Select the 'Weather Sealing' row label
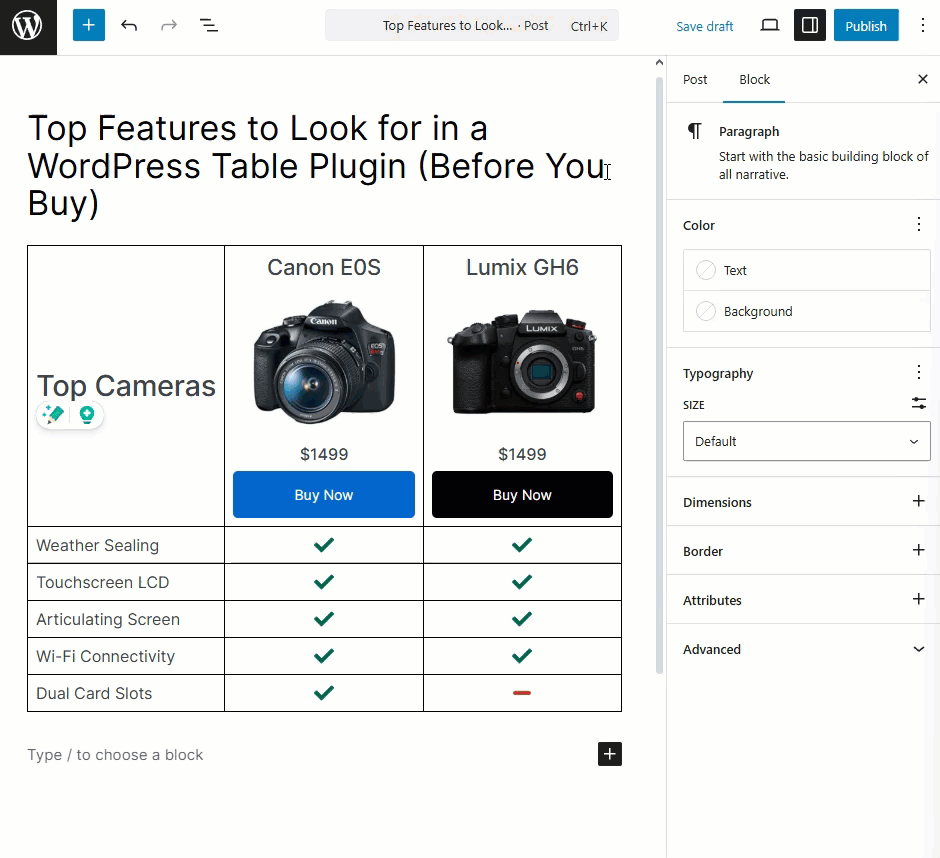Image resolution: width=940 pixels, height=858 pixels. pyautogui.click(x=98, y=545)
